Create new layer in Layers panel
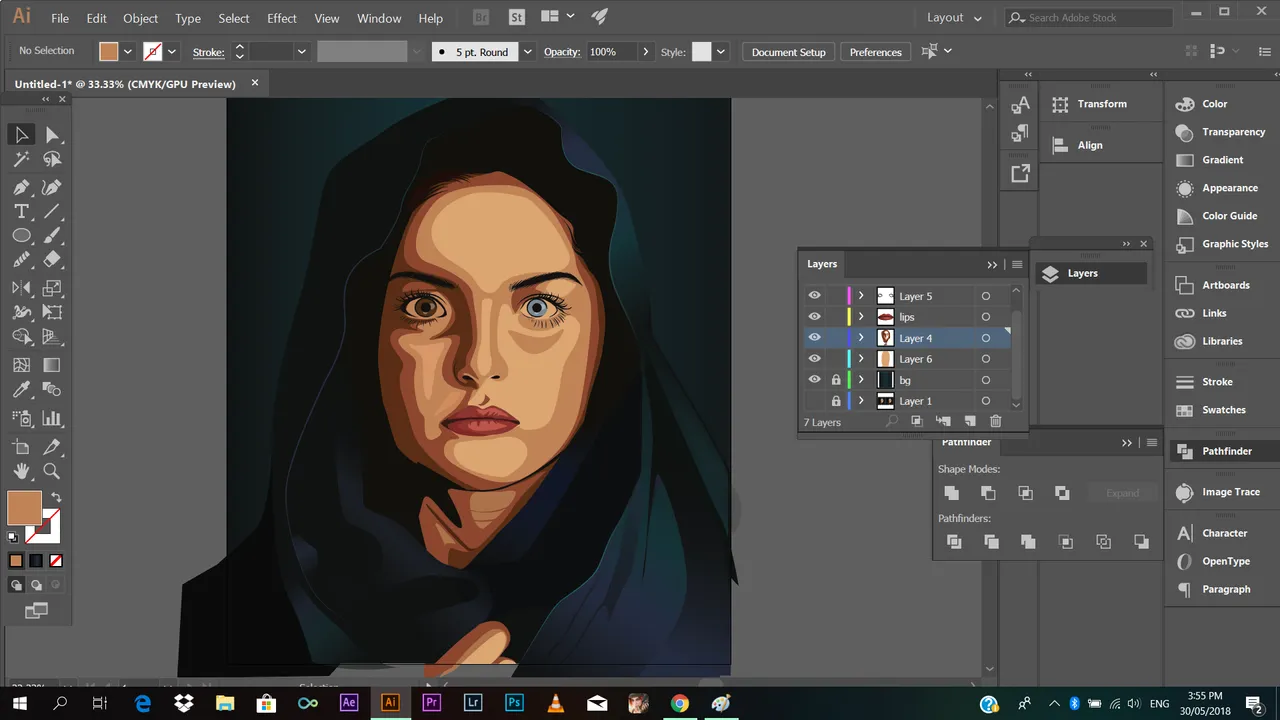The image size is (1280, 720). click(x=969, y=422)
